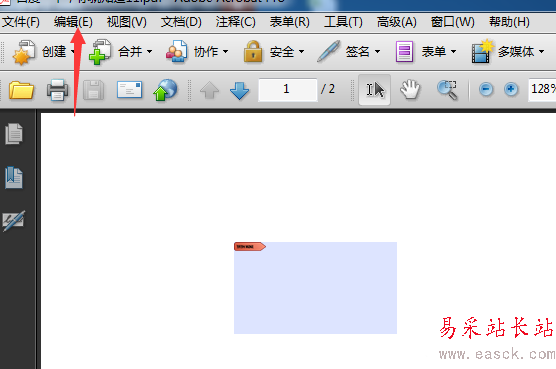Open the 帮助(H) menu

click(509, 22)
